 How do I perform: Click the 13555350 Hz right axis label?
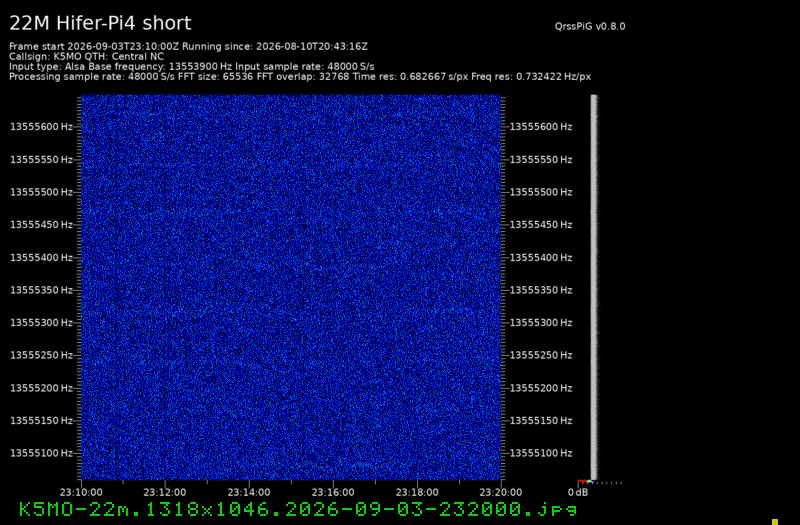[x=541, y=290]
